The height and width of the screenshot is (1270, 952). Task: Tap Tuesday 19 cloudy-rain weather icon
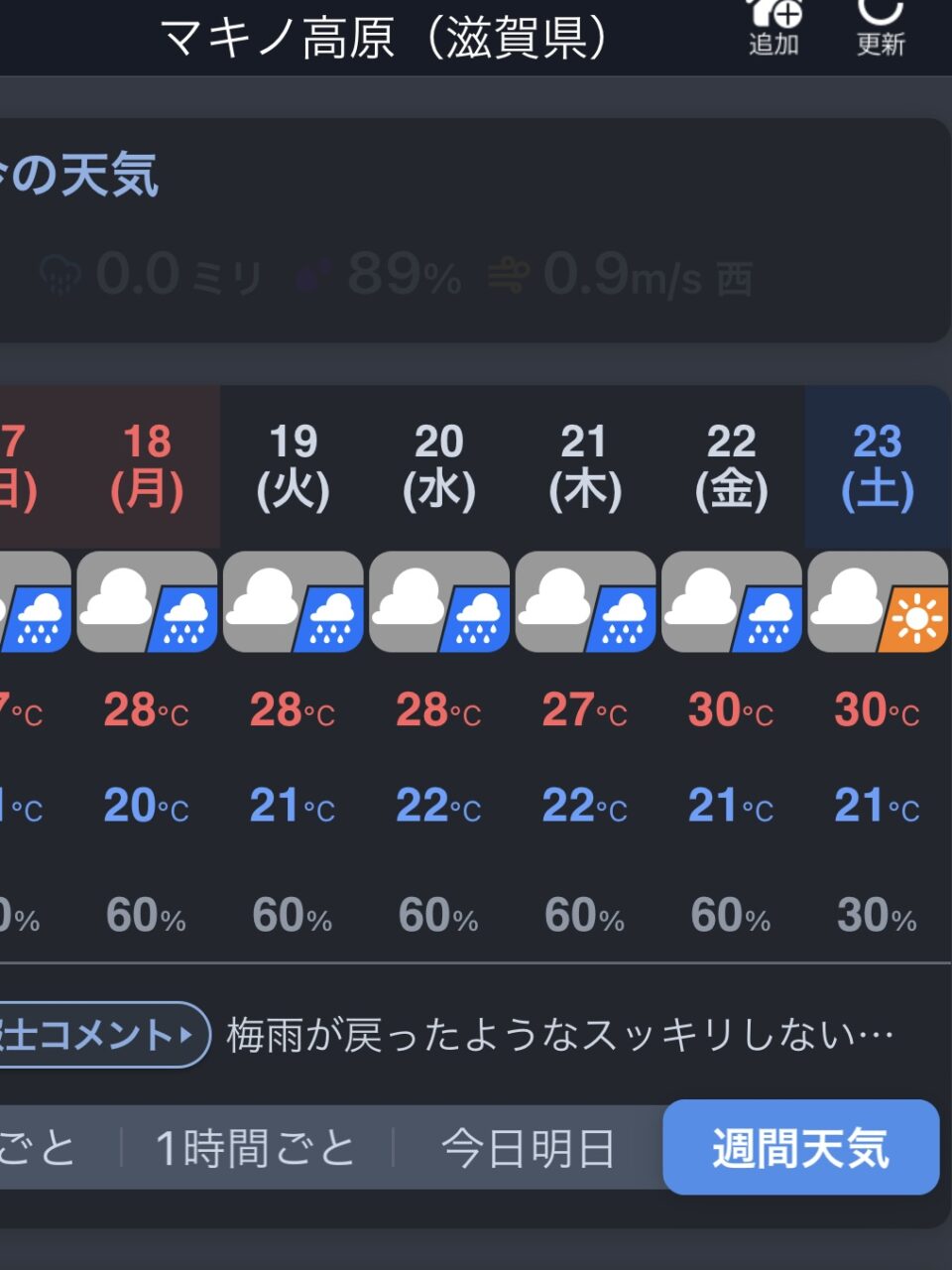293,602
